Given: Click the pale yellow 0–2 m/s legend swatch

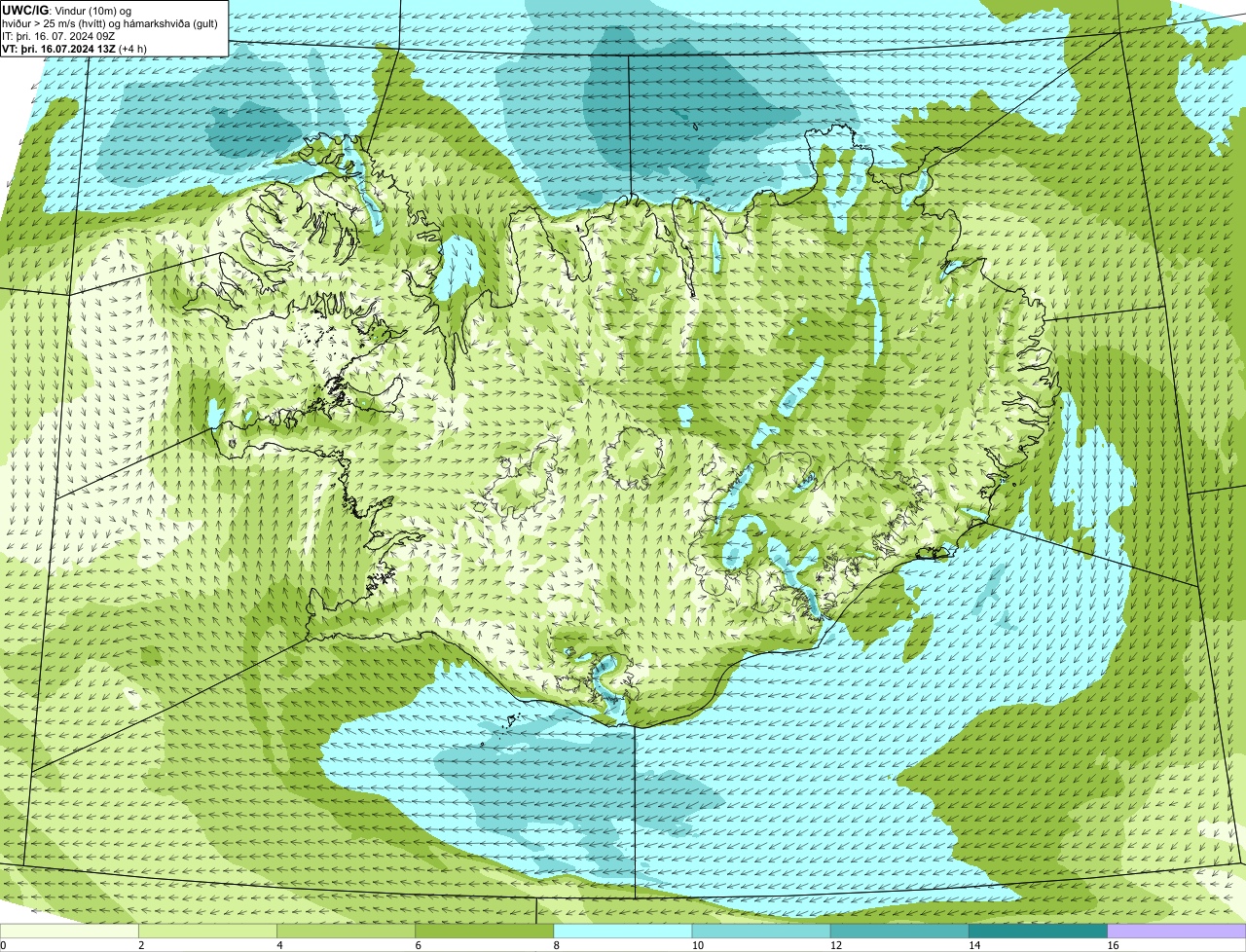Looking at the screenshot, I should tap(69, 932).
